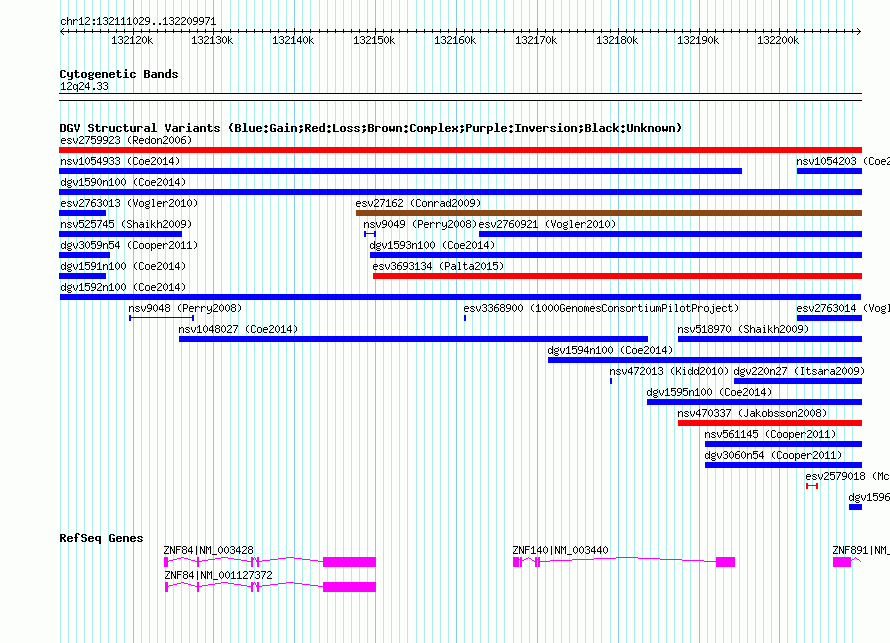Open the dgv220n27 (Itsara2009) variant label
Screen dimensions: 890x643
[799, 371]
